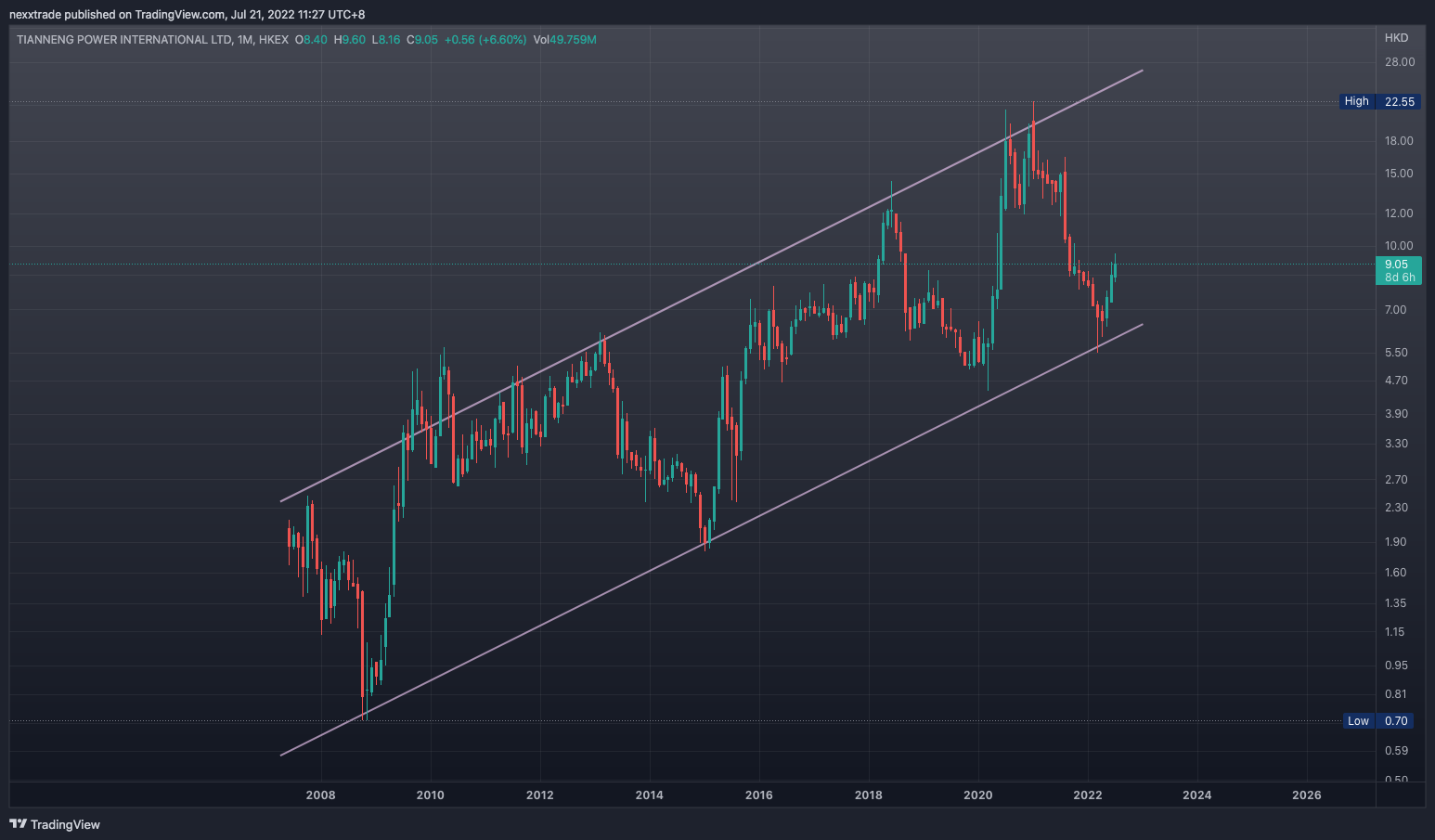Select the TIANNENG POWER INTERNATIONAL LTD symbol title

[124, 40]
